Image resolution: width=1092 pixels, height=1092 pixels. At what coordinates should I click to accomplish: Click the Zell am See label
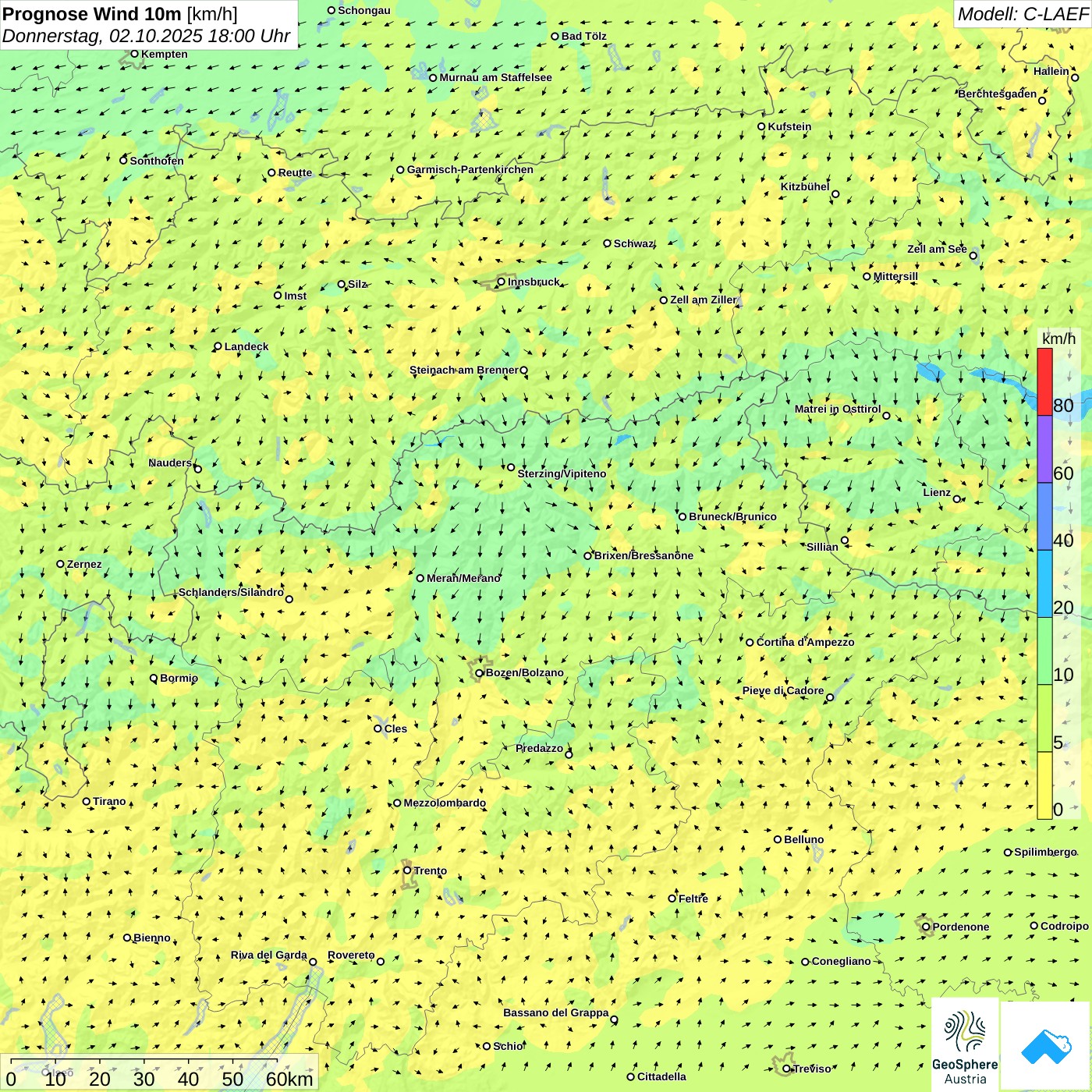coord(937,249)
